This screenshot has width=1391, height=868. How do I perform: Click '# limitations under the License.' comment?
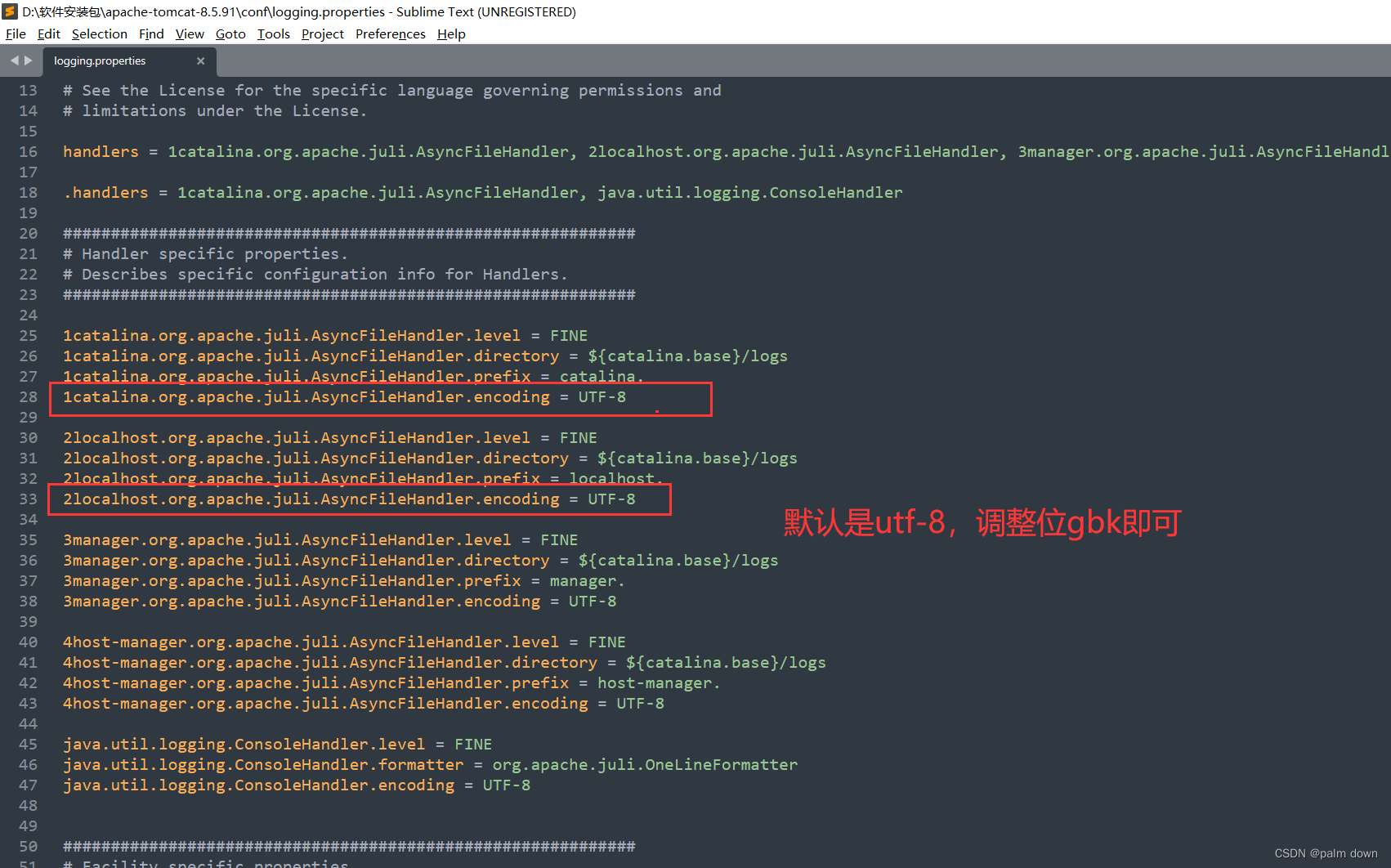(215, 110)
